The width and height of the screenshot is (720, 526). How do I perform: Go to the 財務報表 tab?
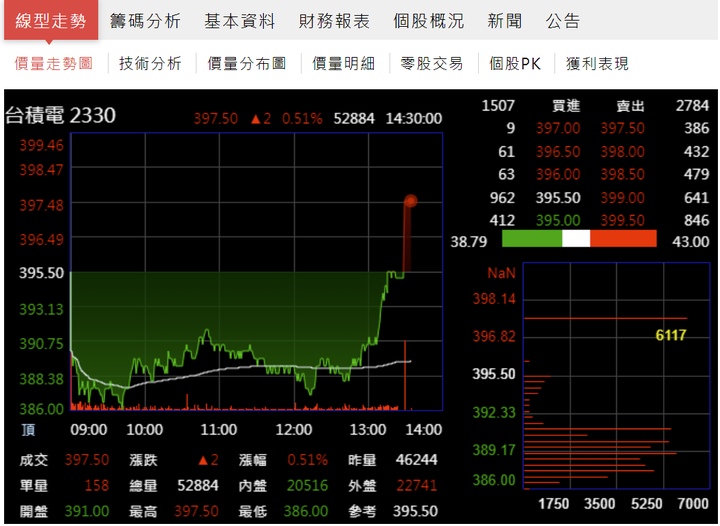point(334,21)
